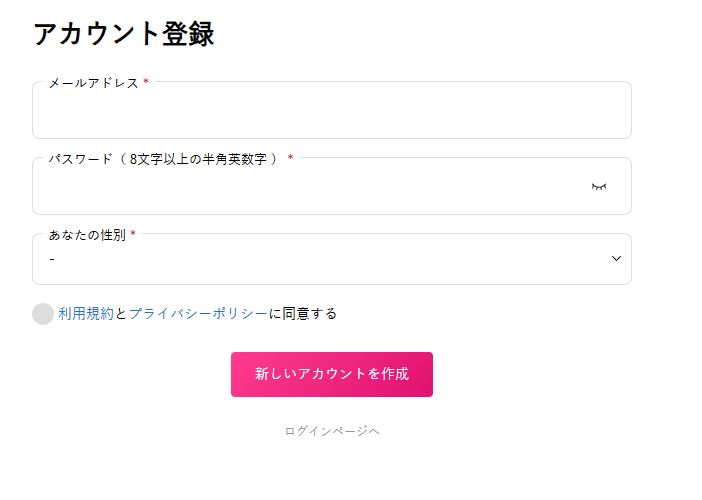Click the あなたの性別 label text
Screen dimensions: 702x500
(87, 235)
